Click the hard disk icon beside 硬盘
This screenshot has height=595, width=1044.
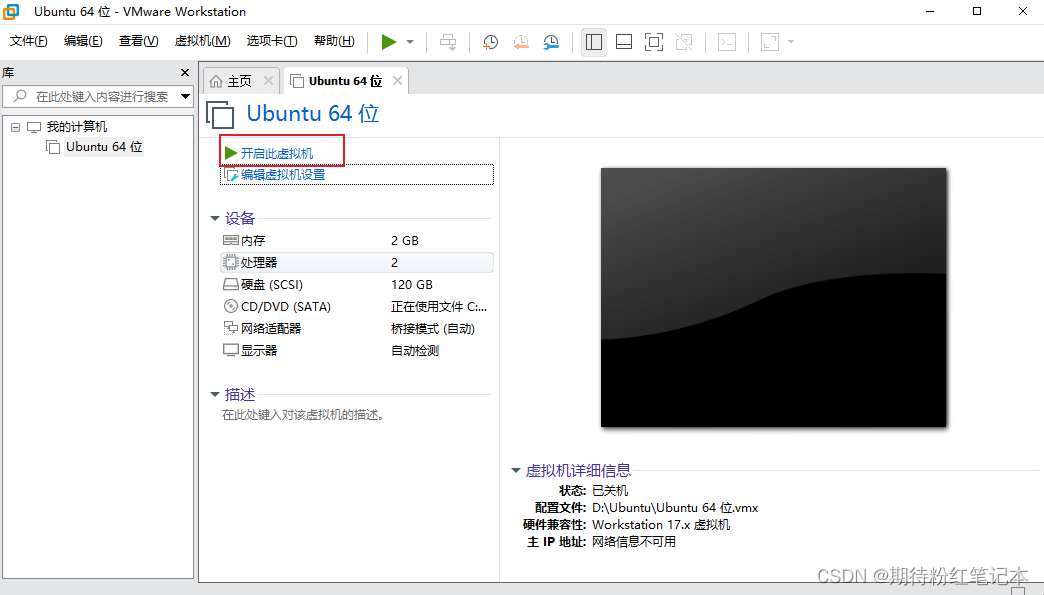point(230,284)
